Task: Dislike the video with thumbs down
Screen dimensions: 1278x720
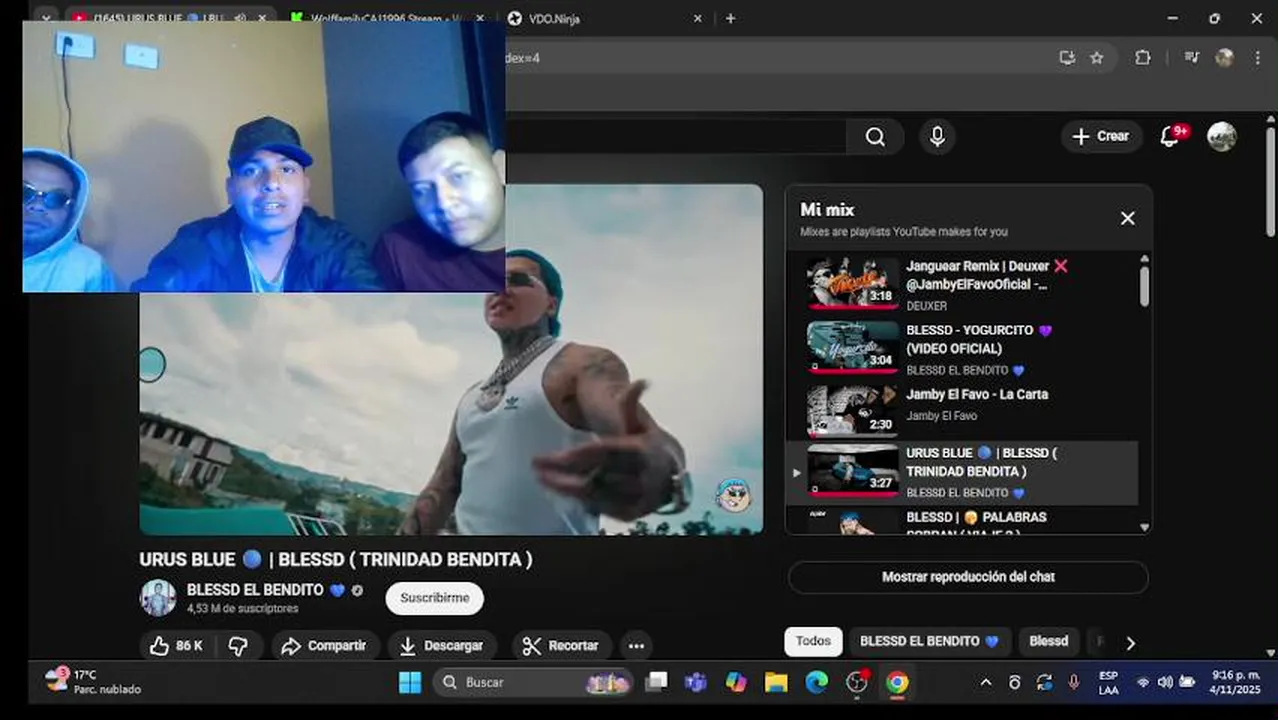Action: [x=238, y=646]
